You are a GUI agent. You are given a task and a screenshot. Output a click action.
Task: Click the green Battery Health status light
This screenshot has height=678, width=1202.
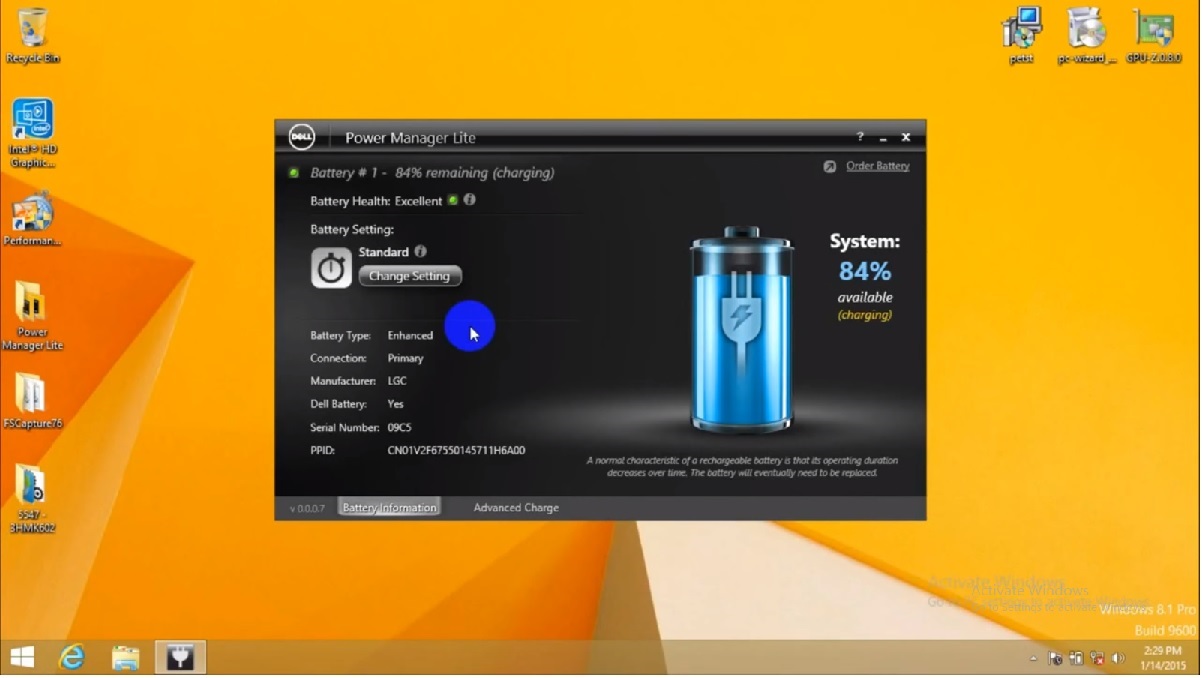point(452,200)
